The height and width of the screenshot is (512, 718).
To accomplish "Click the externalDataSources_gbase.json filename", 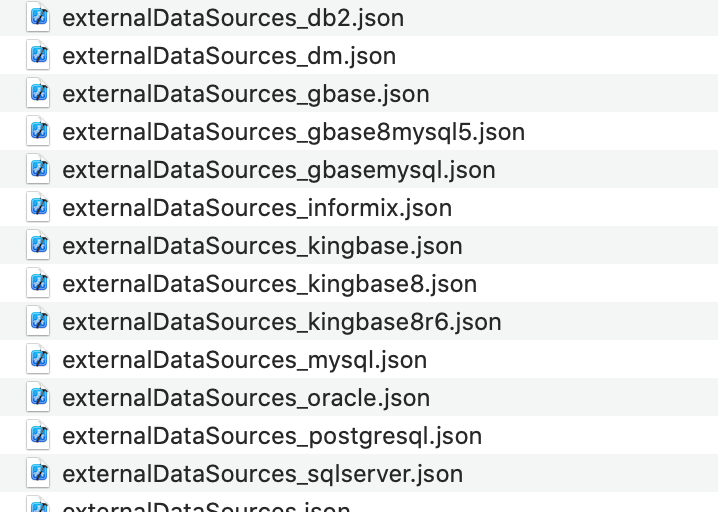I will tap(246, 94).
